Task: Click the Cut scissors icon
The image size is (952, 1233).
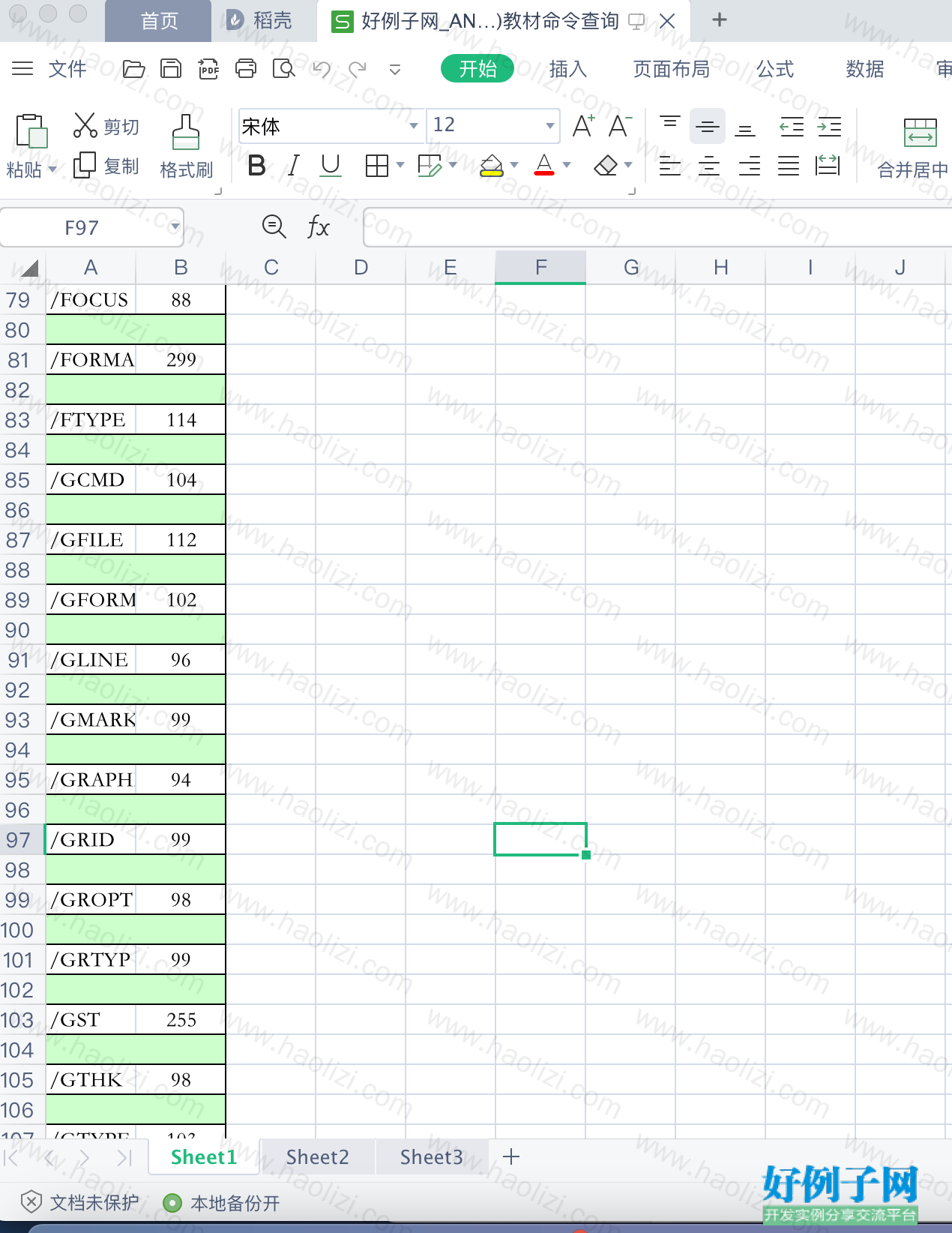Action: point(85,125)
